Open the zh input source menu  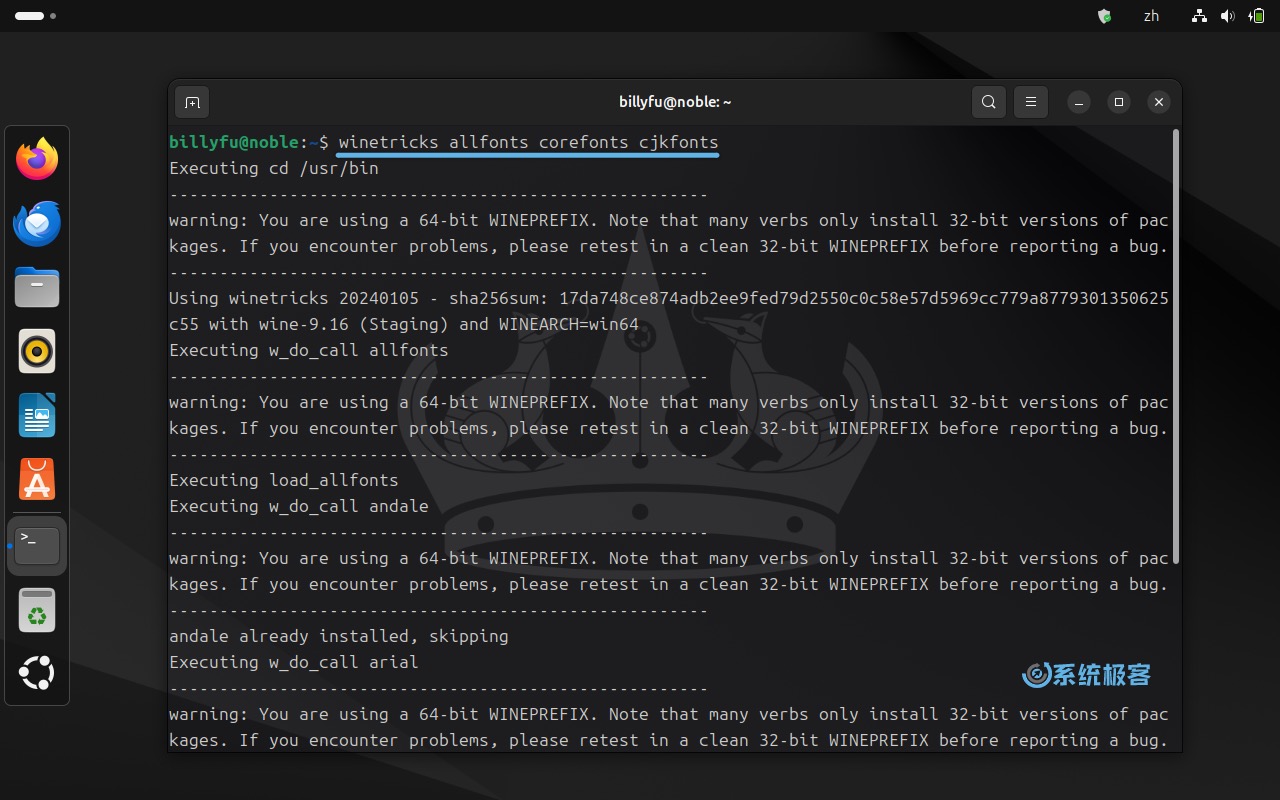coord(1151,16)
